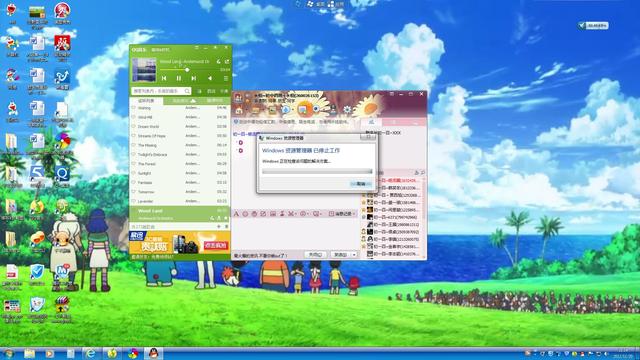Open File Explorer from the taskbar
The height and width of the screenshot is (360, 640).
29,353
